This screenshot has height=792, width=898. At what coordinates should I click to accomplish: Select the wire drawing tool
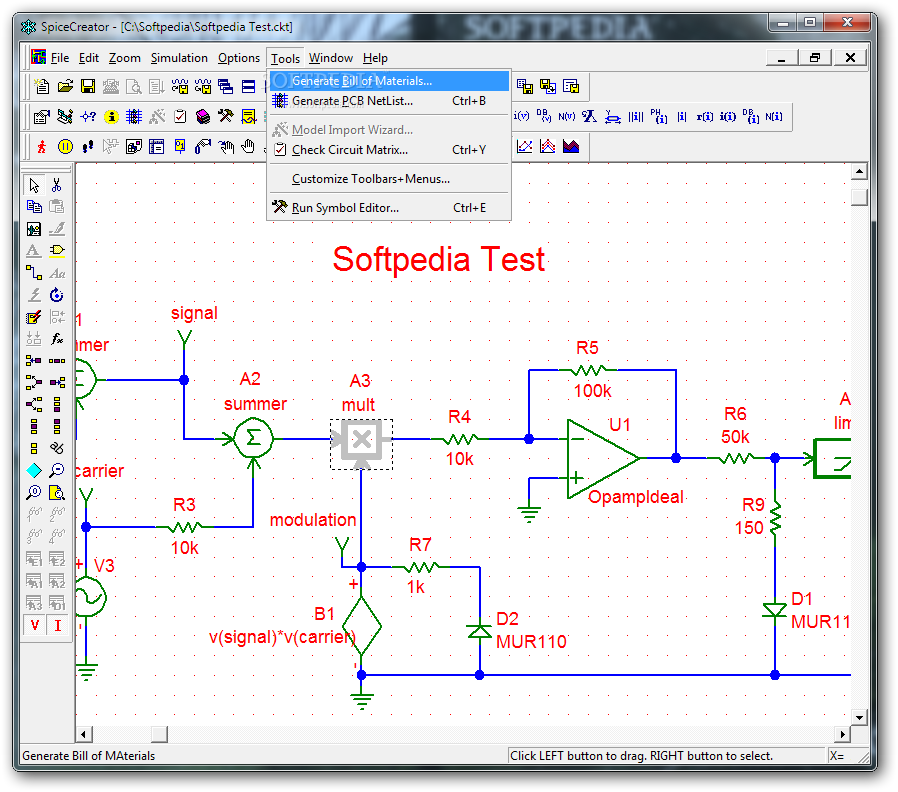tap(34, 273)
